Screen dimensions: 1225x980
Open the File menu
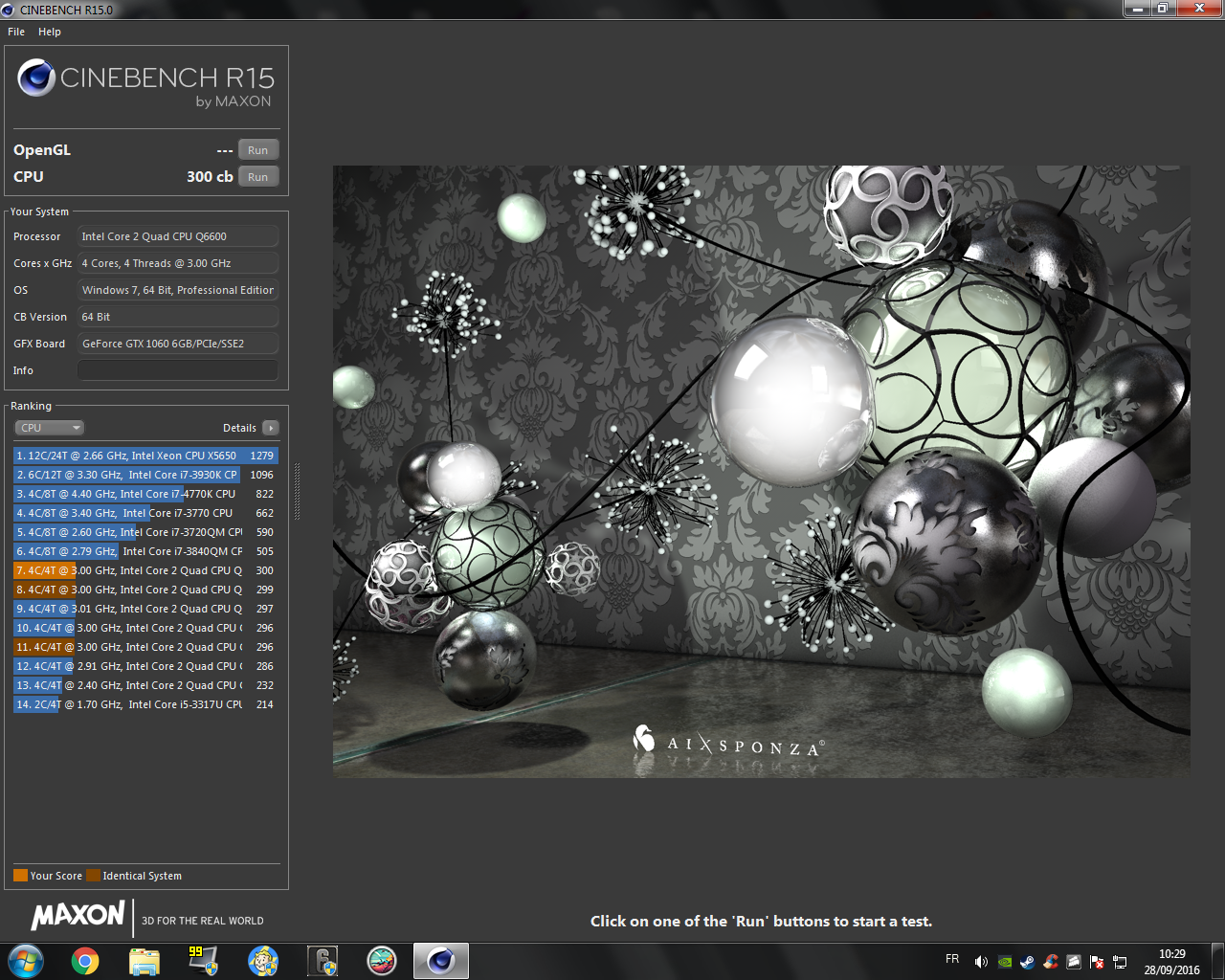[16, 32]
